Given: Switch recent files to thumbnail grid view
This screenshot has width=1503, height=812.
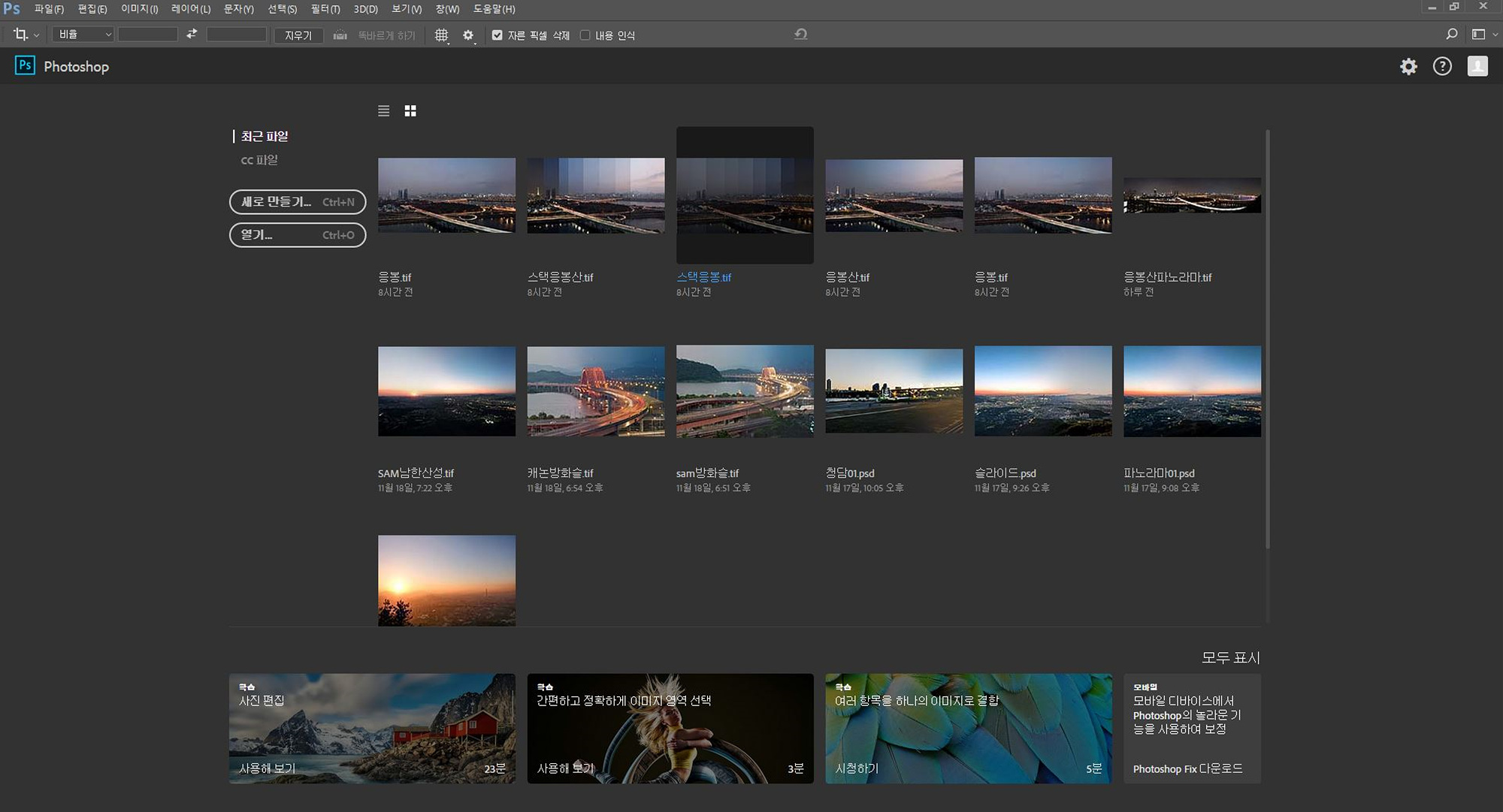Looking at the screenshot, I should pyautogui.click(x=410, y=111).
